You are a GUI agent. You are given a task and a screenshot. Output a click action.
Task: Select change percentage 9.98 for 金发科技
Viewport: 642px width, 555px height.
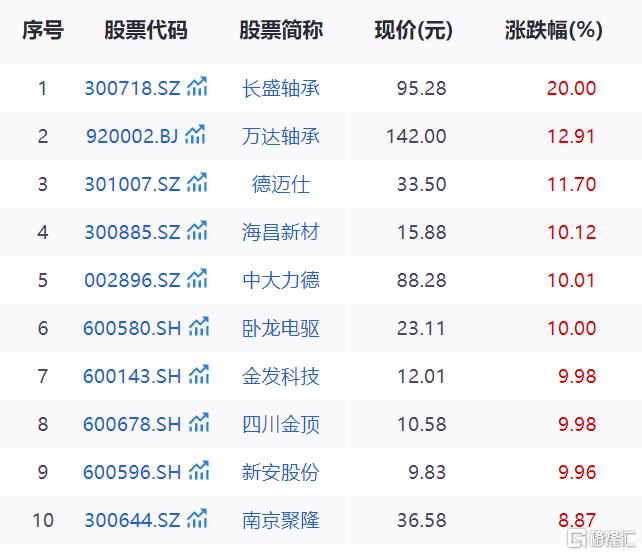pyautogui.click(x=577, y=376)
